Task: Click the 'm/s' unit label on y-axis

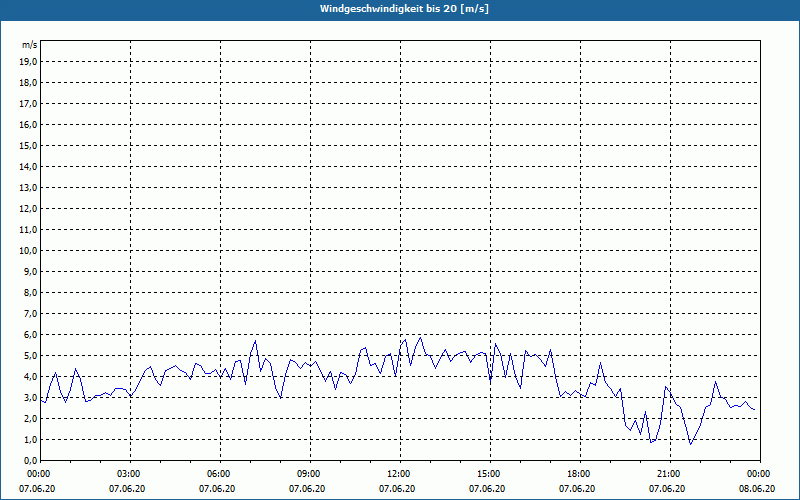Action: 29,45
